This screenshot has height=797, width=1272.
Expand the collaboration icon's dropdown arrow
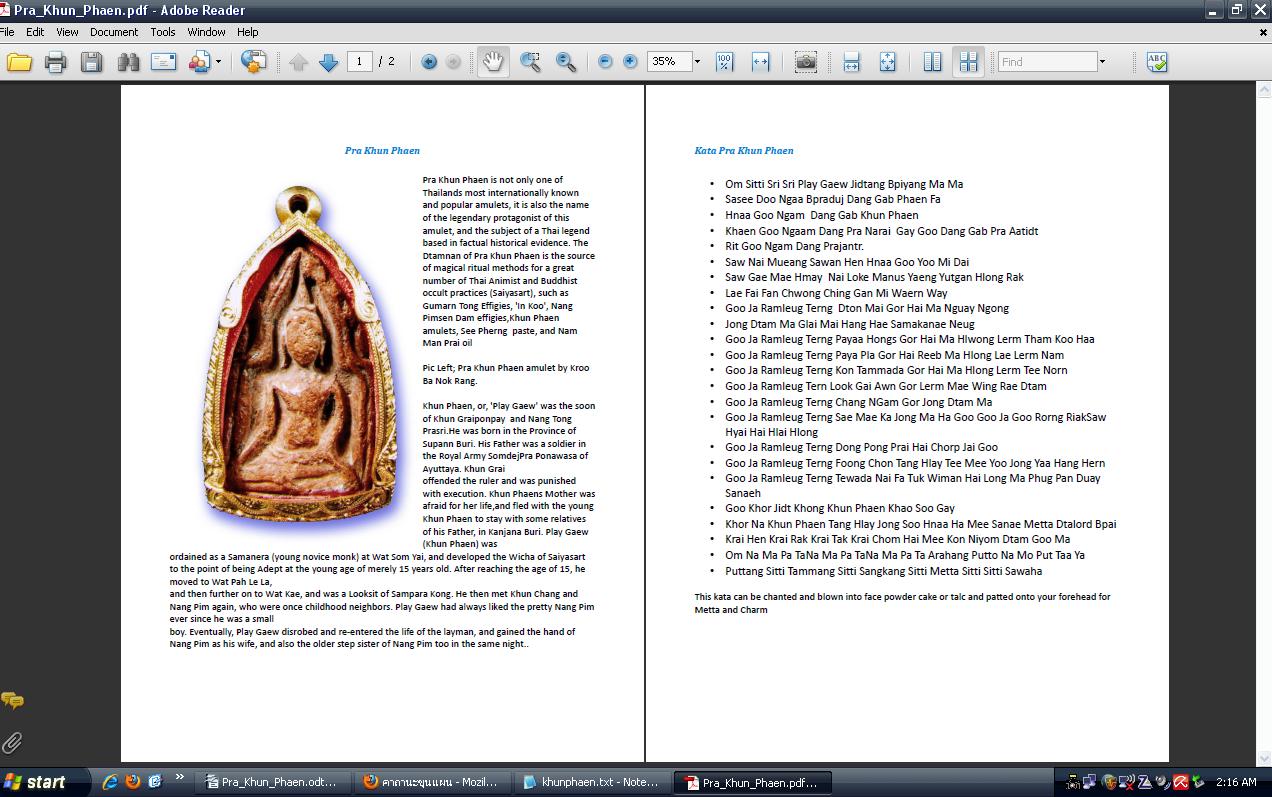[x=218, y=62]
